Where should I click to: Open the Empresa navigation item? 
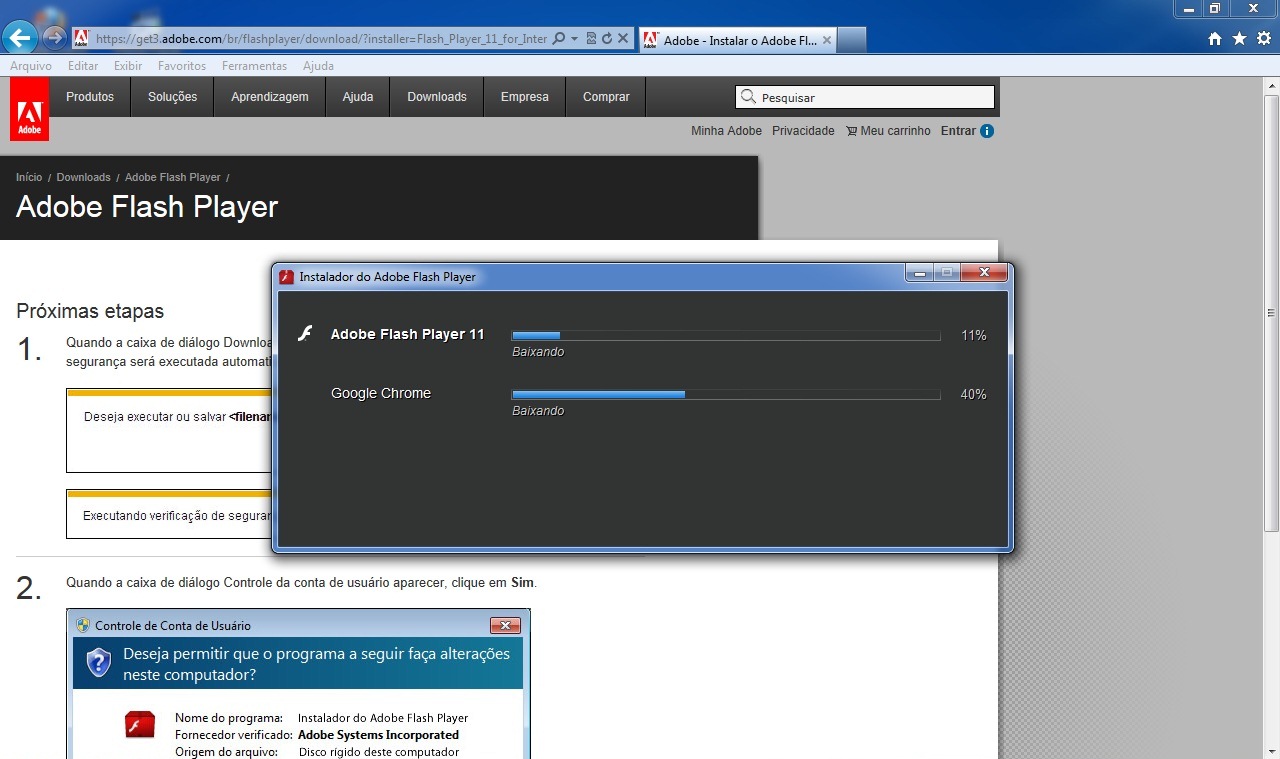point(525,97)
